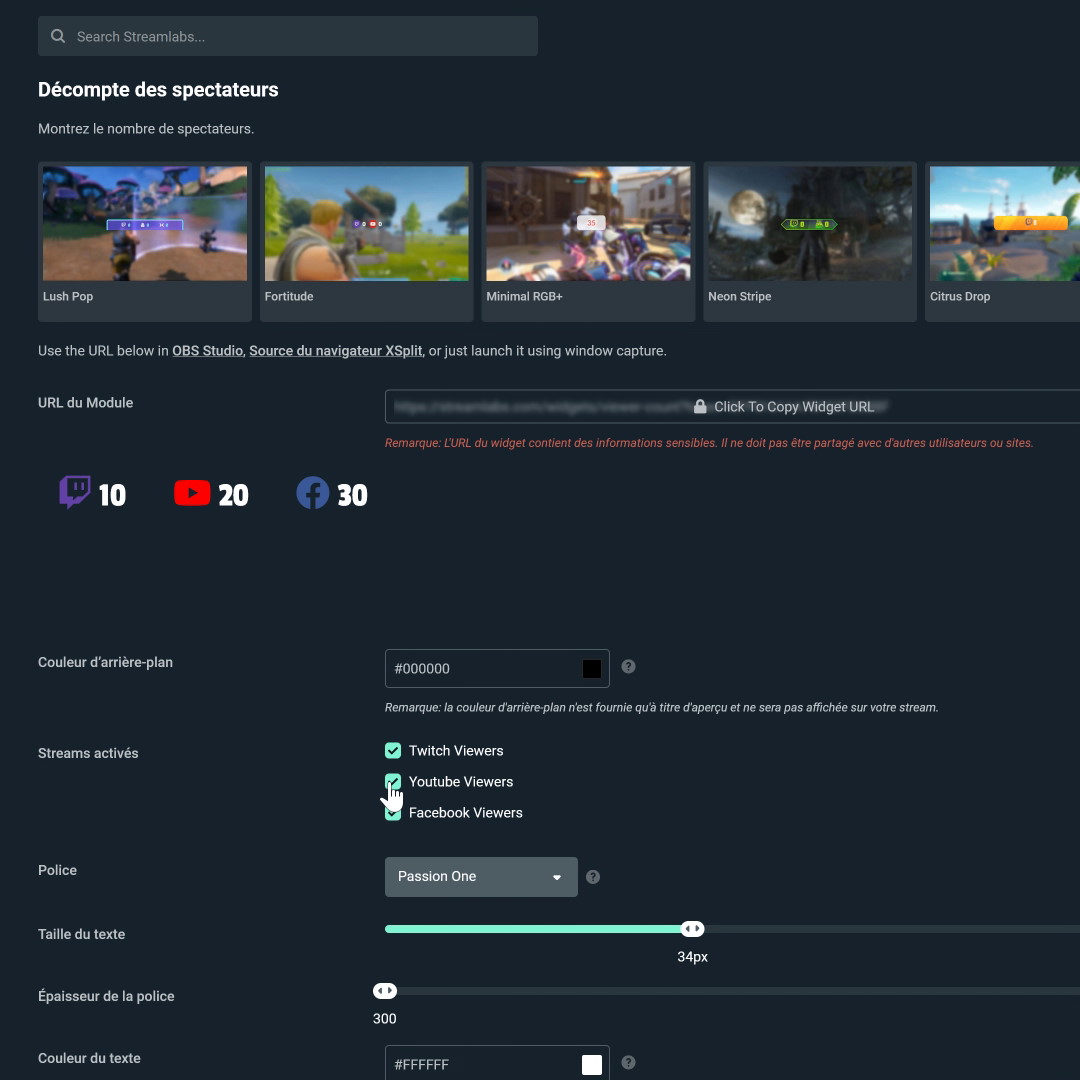Click the Facebook logo in preview
Viewport: 1080px width, 1080px height.
click(x=313, y=493)
